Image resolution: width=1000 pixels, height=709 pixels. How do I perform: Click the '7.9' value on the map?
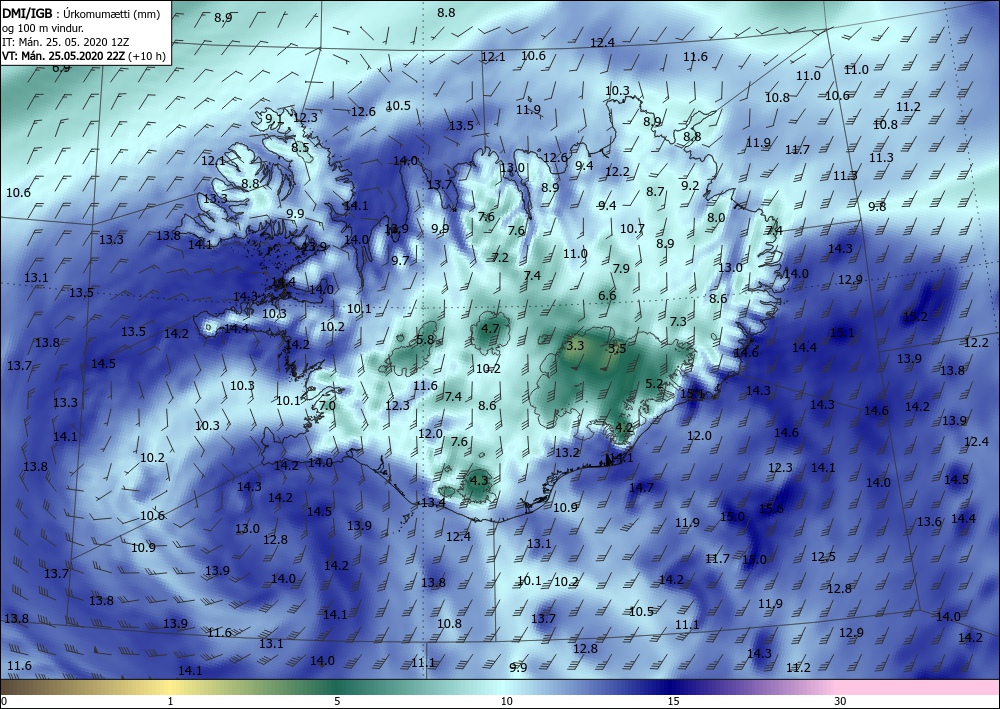point(621,268)
